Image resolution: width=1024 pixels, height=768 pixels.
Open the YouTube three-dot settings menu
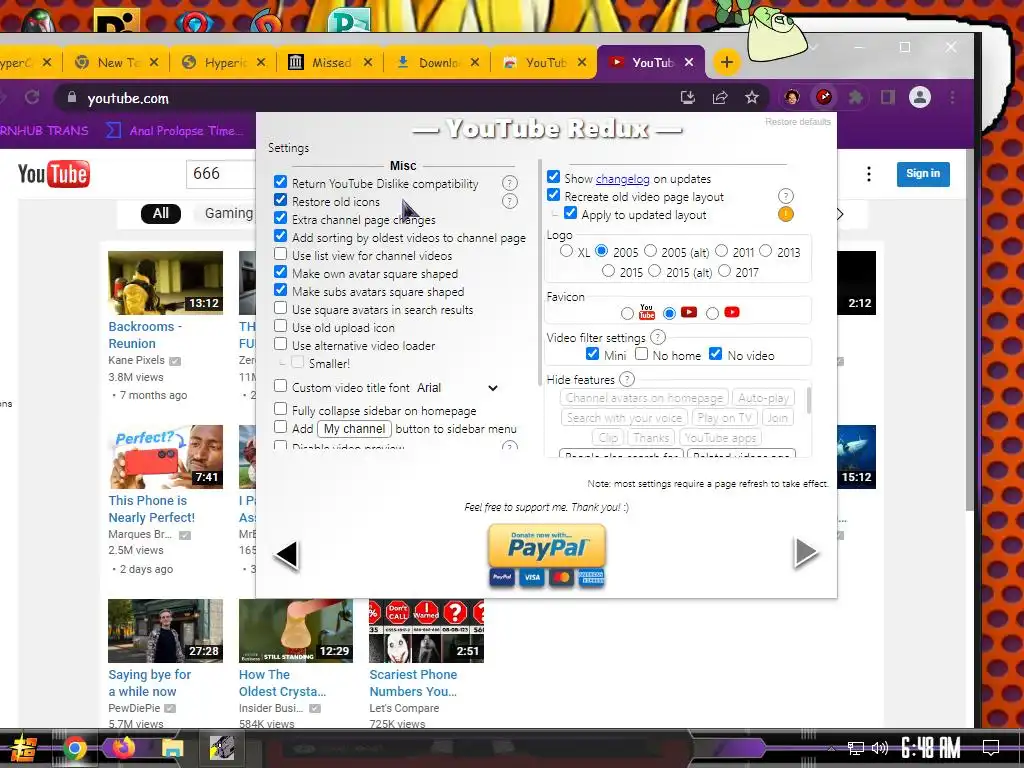pyautogui.click(x=869, y=174)
